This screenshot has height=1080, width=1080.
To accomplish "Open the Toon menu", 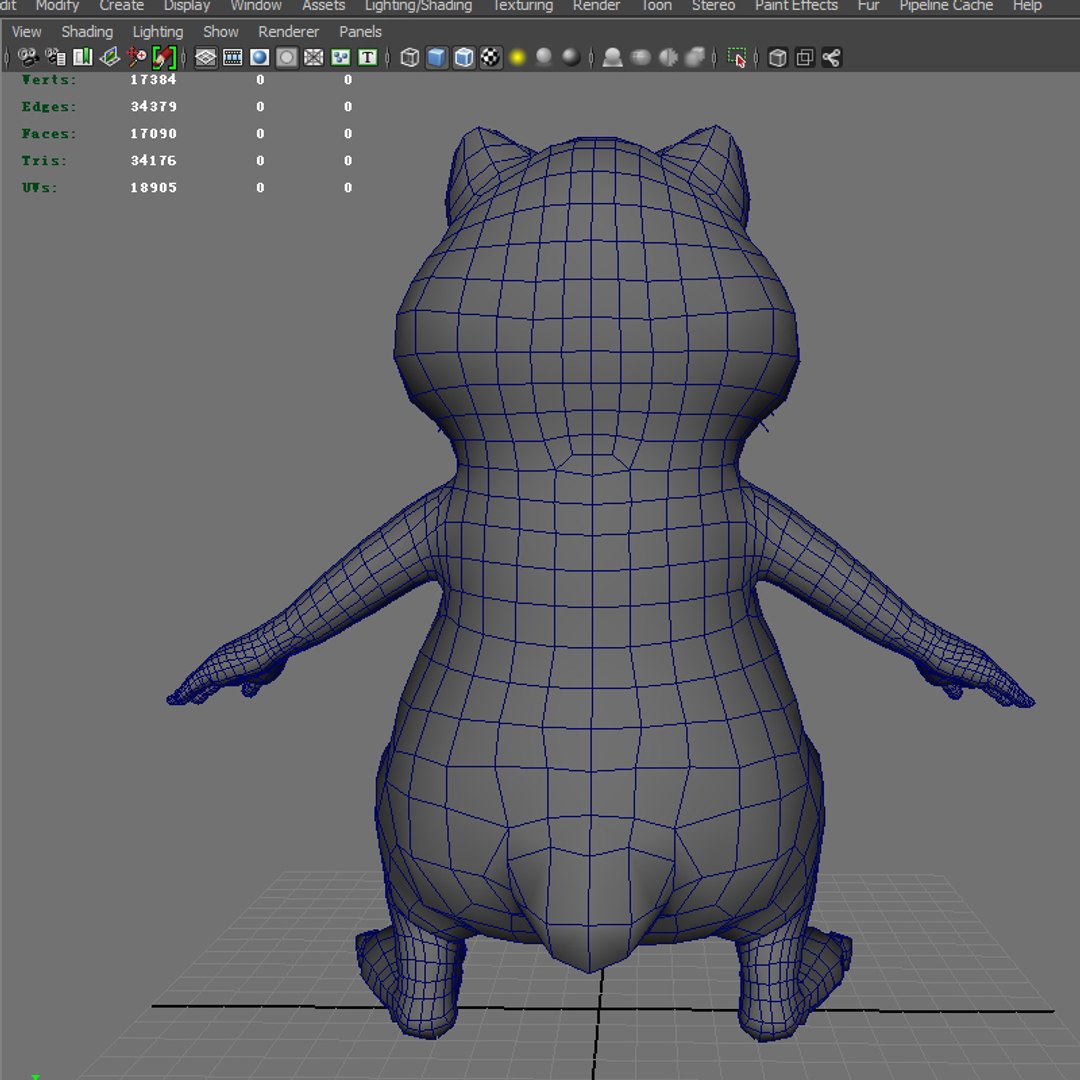I will [x=656, y=6].
